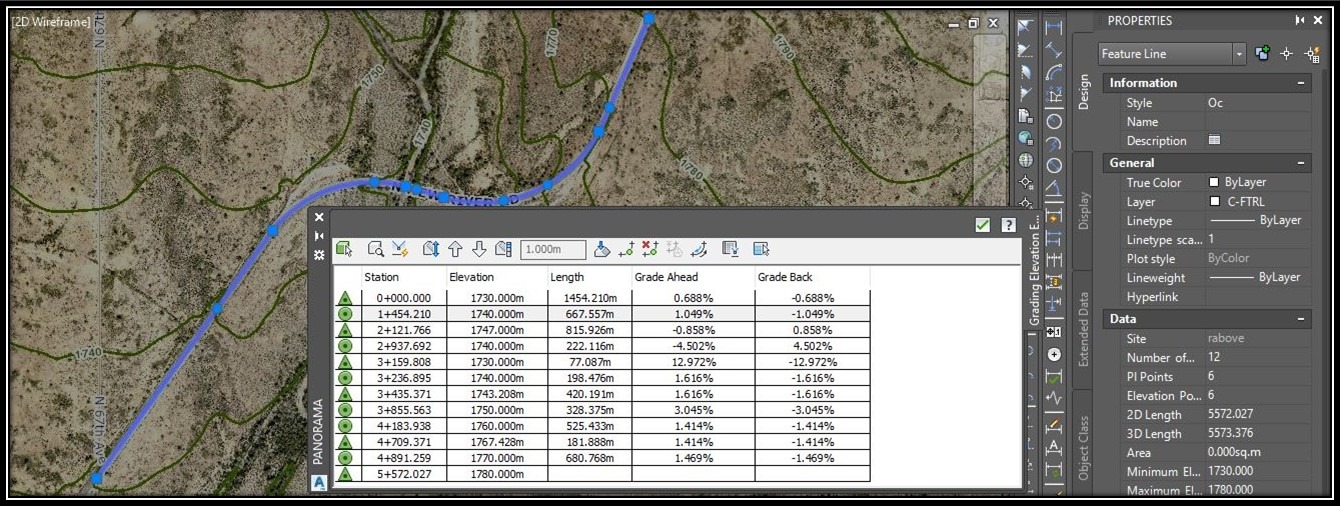Image resolution: width=1340 pixels, height=506 pixels.
Task: Click the Quick Select icon in Properties
Action: coord(1311,54)
